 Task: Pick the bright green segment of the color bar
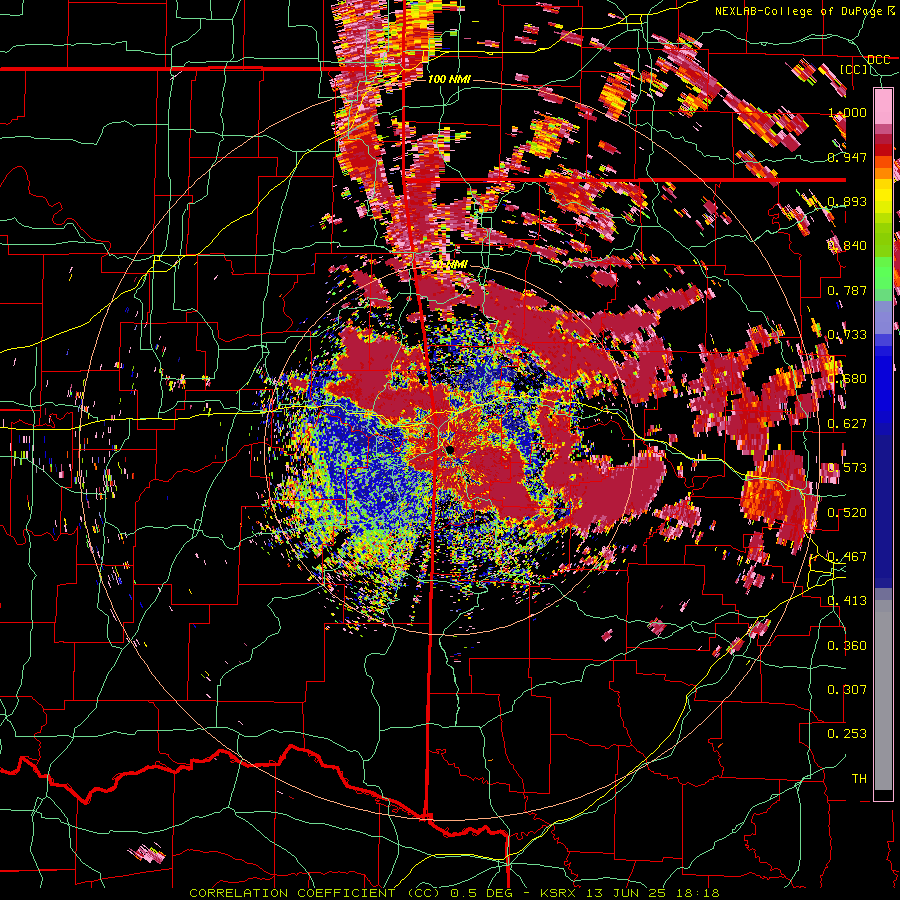pyautogui.click(x=883, y=272)
